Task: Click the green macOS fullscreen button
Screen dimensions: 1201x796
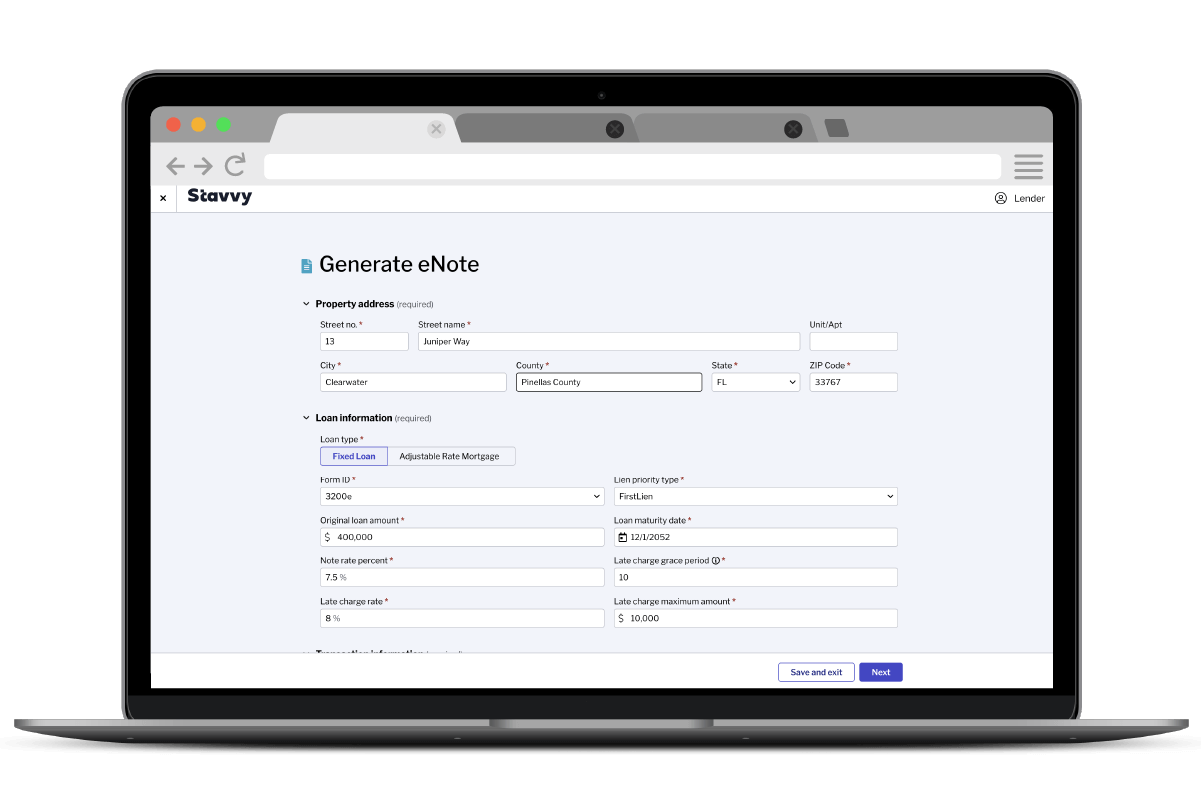Action: [224, 125]
